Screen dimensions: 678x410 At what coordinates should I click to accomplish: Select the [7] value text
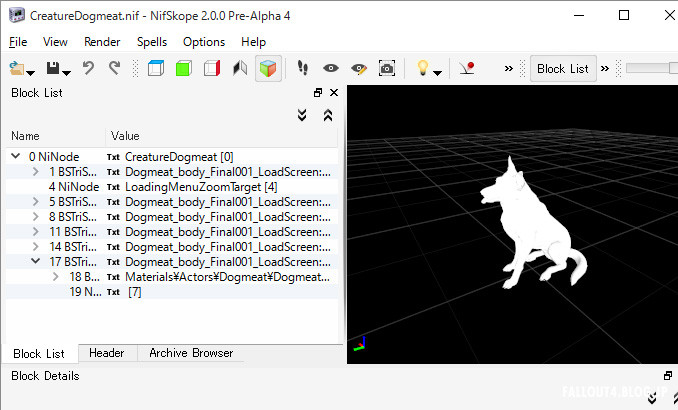coord(135,292)
